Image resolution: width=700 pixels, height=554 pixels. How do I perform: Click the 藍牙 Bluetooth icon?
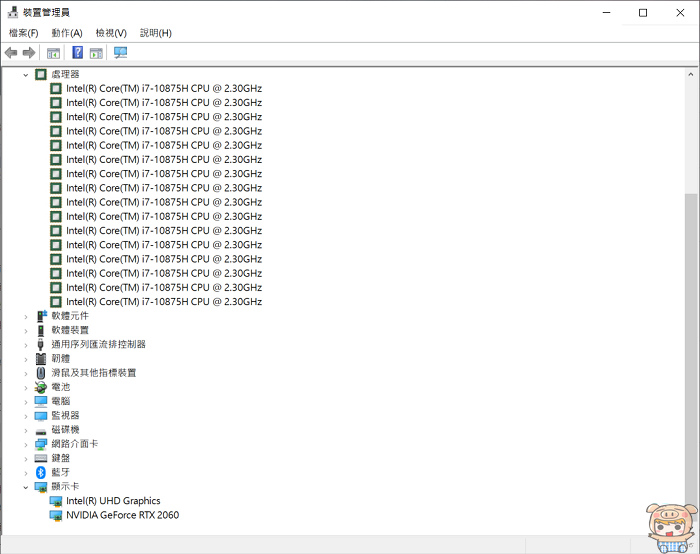click(x=41, y=472)
